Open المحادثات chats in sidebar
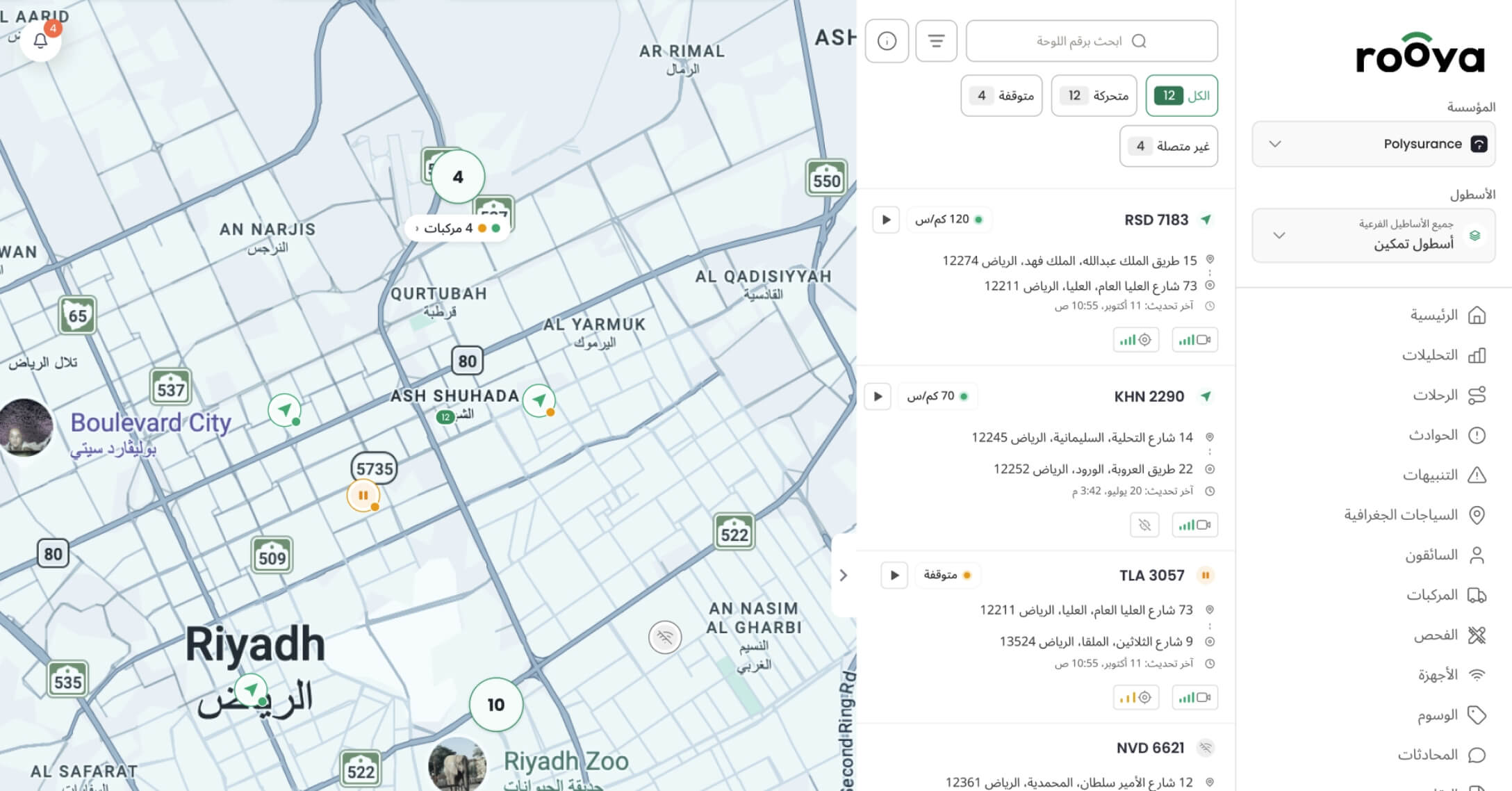Image resolution: width=1512 pixels, height=791 pixels. click(x=1442, y=755)
